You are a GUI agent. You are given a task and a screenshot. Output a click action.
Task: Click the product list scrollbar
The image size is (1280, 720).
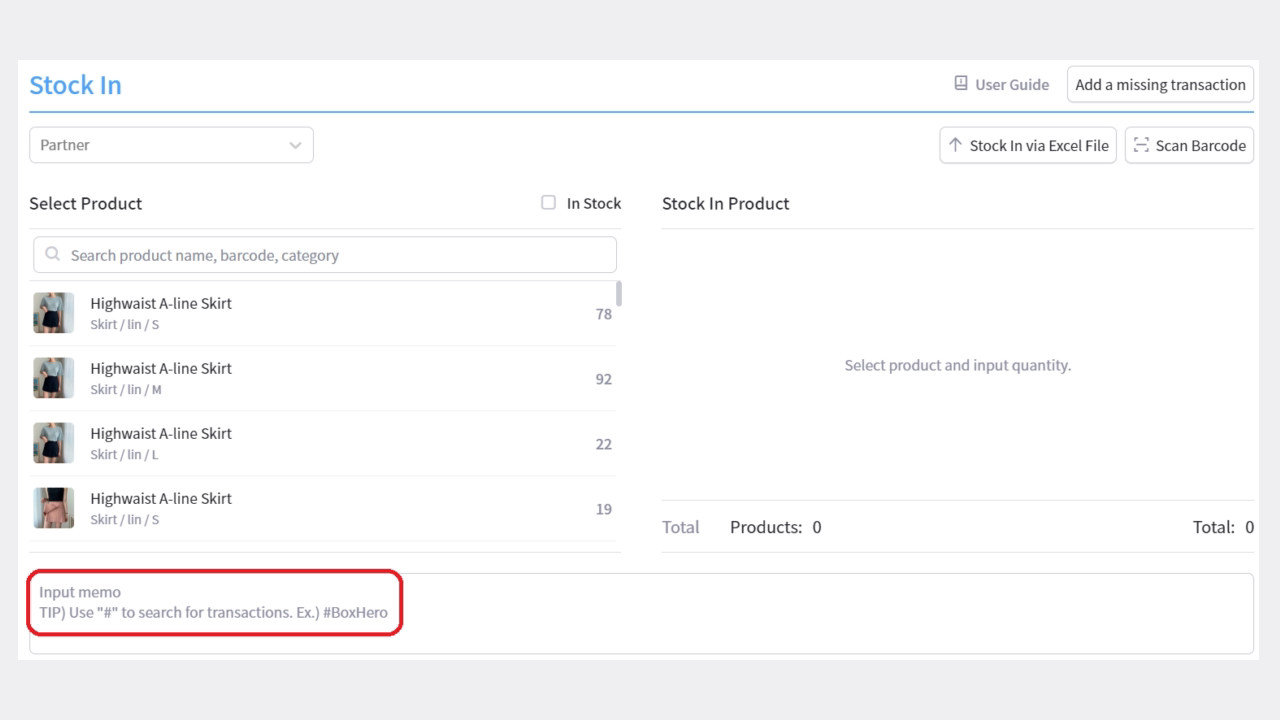(619, 293)
